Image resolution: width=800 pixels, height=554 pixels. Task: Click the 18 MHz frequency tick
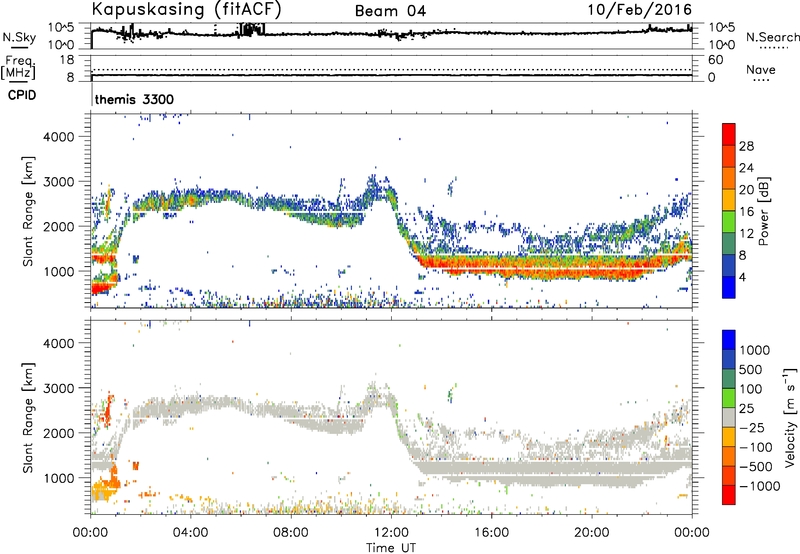[67, 60]
